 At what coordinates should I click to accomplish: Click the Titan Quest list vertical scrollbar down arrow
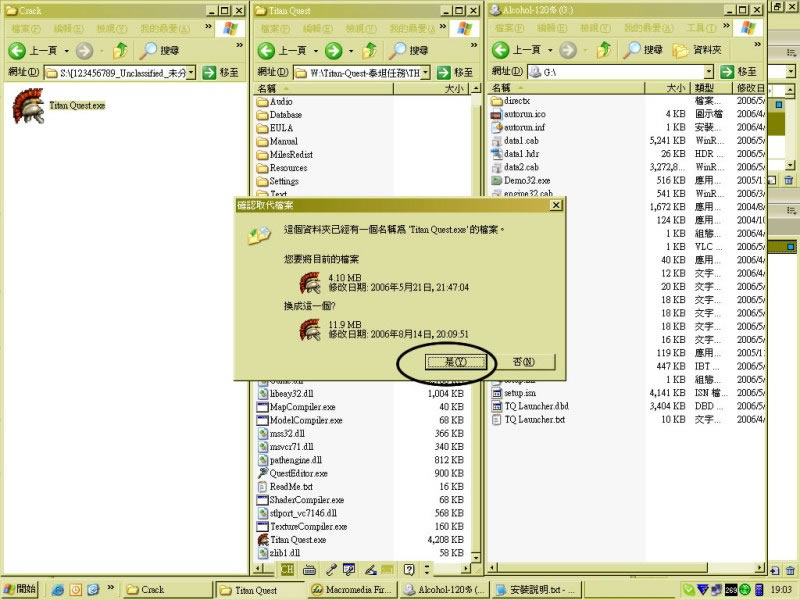tap(476, 558)
